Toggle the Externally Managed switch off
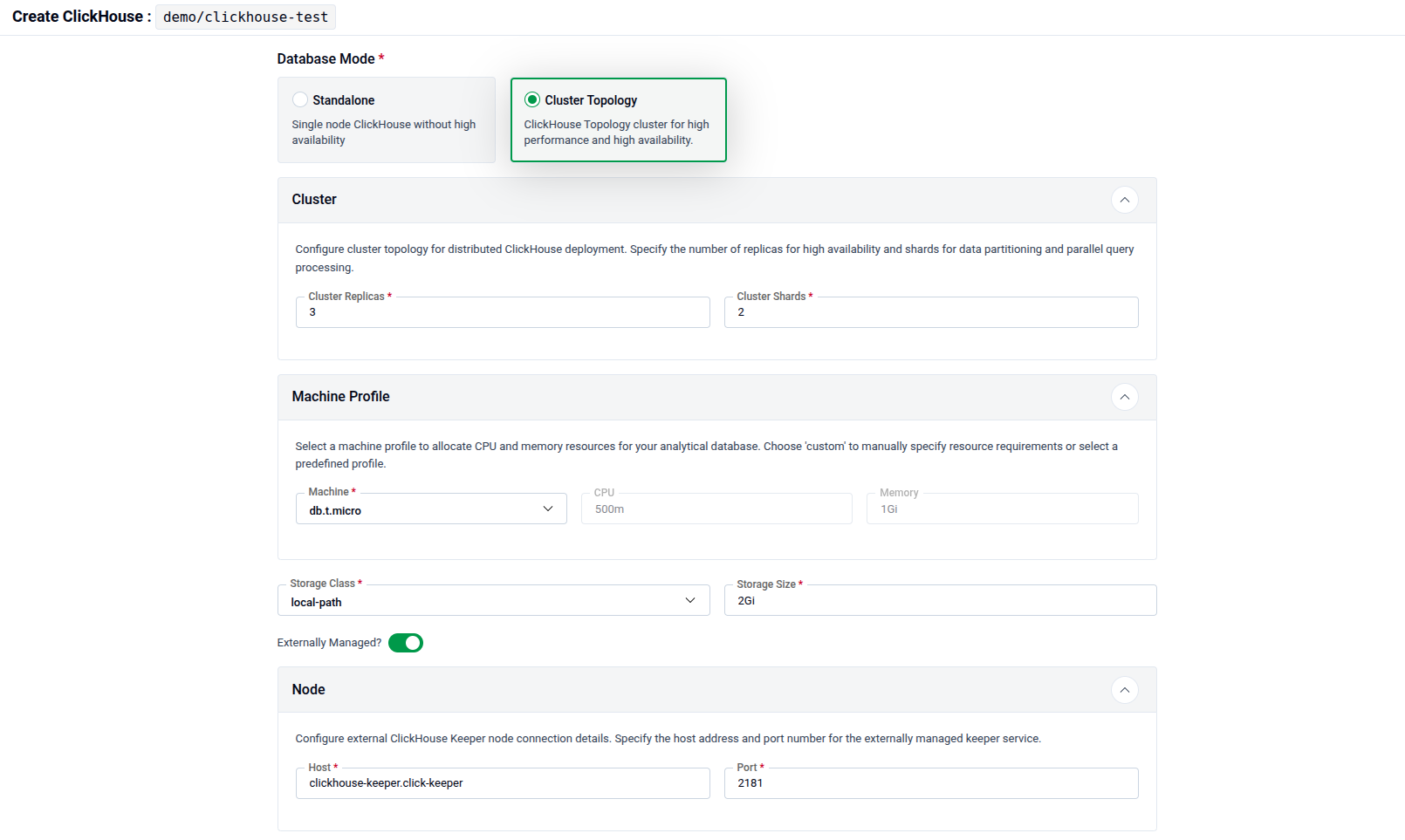Screen dimensions: 1405x840 (x=406, y=643)
